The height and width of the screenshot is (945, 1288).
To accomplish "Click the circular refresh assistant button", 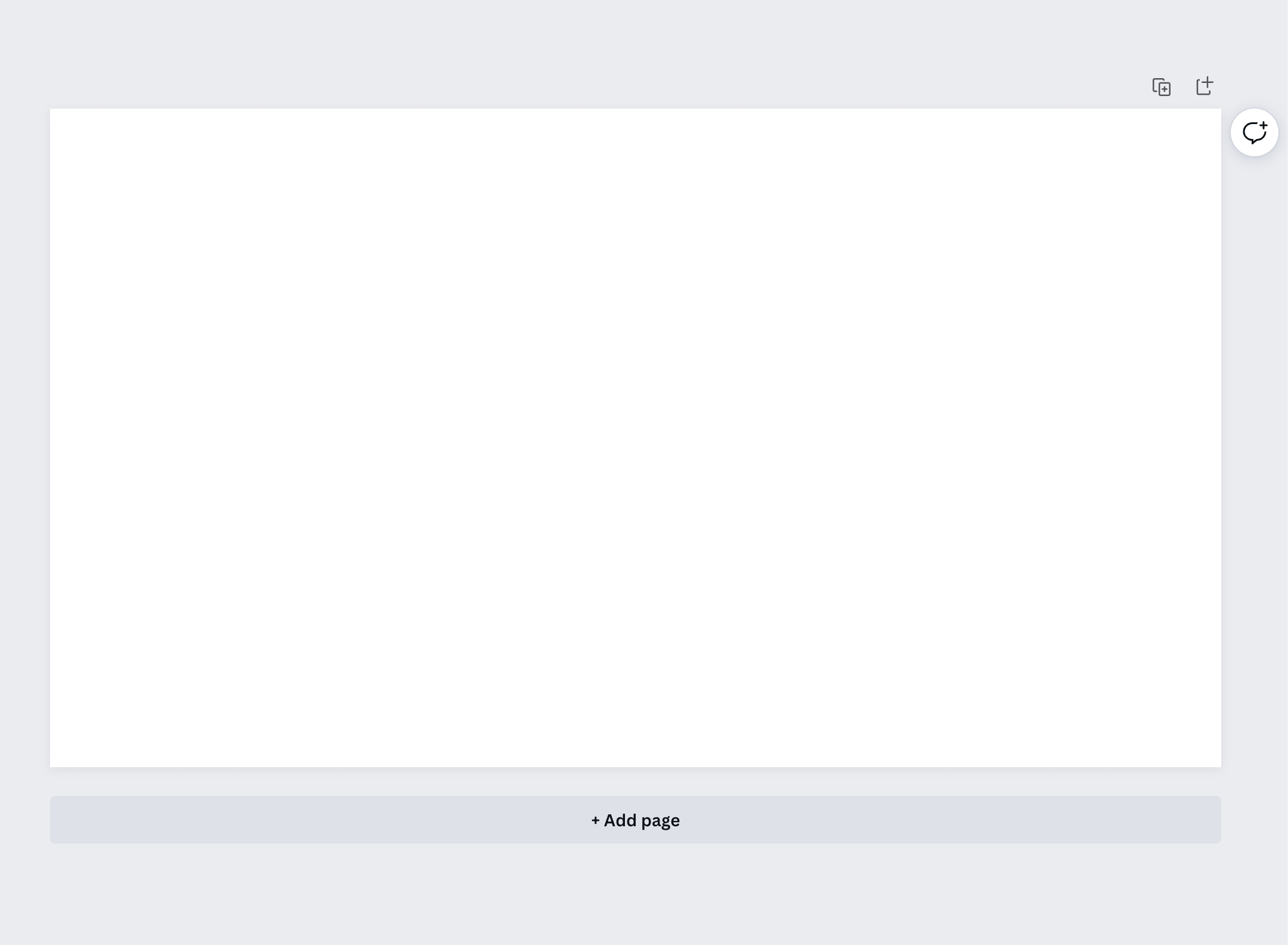I will (x=1254, y=132).
